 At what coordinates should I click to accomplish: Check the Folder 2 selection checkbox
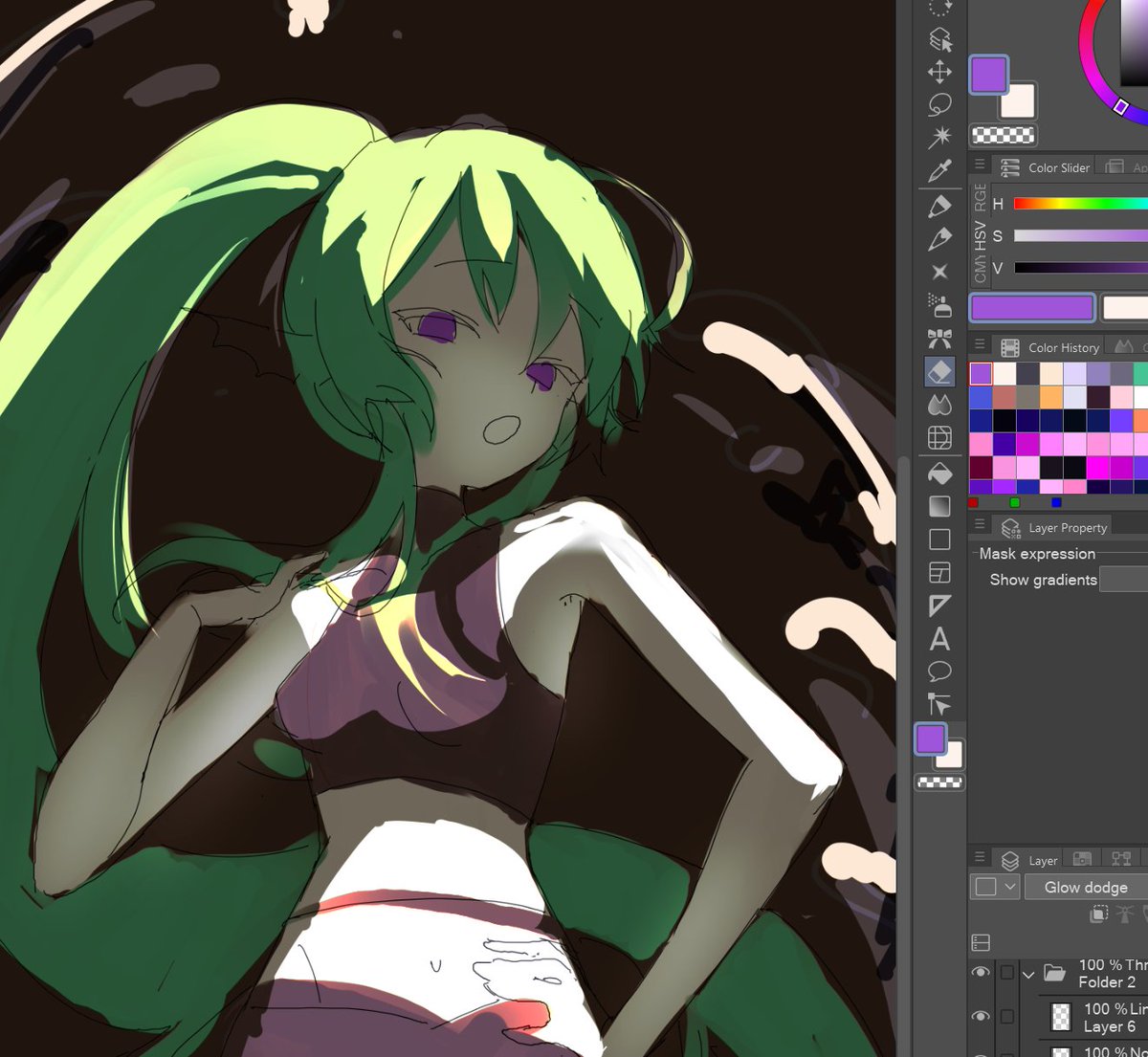(x=1007, y=973)
